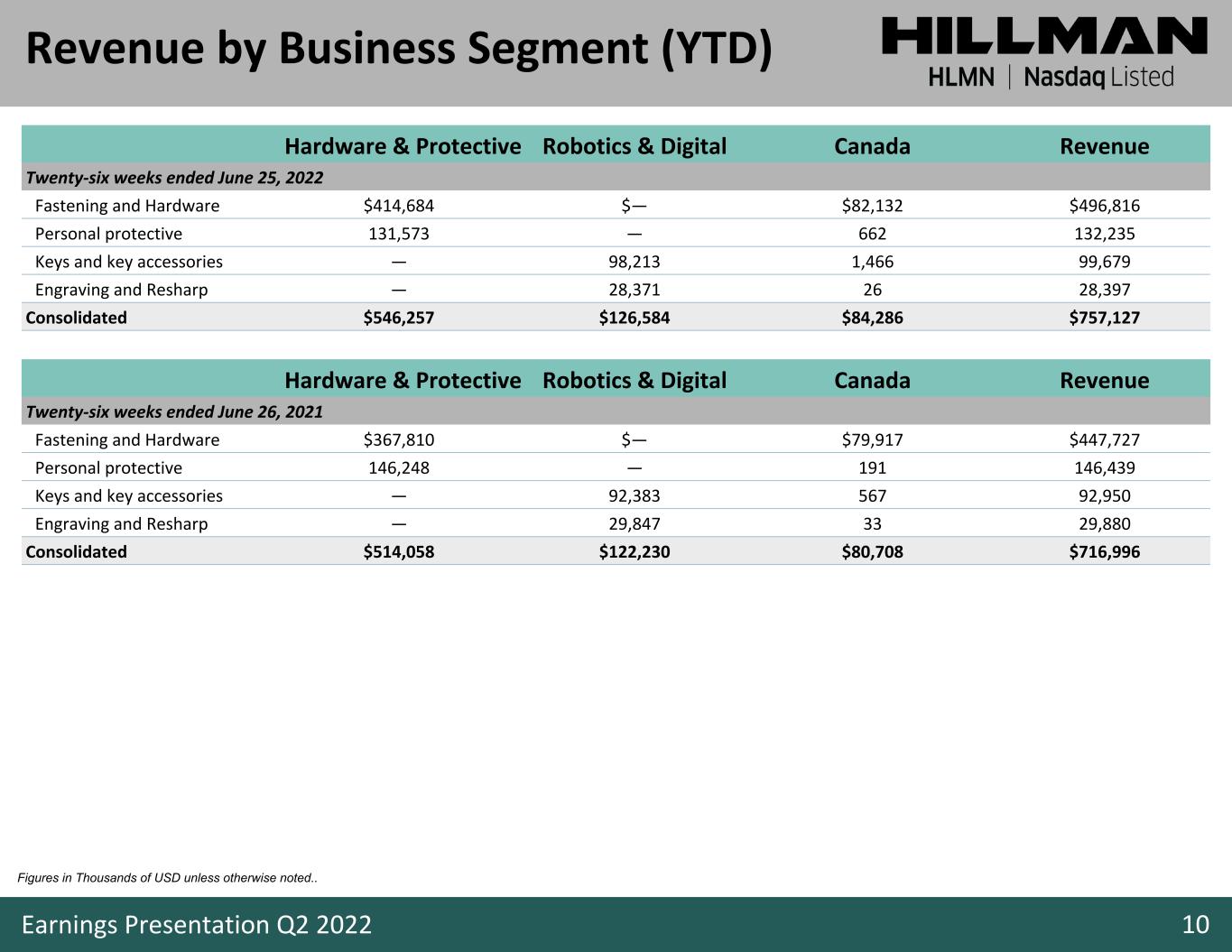Click the $126,584 Robotics consolidated total
This screenshot has width=1232, height=952.
click(x=635, y=318)
